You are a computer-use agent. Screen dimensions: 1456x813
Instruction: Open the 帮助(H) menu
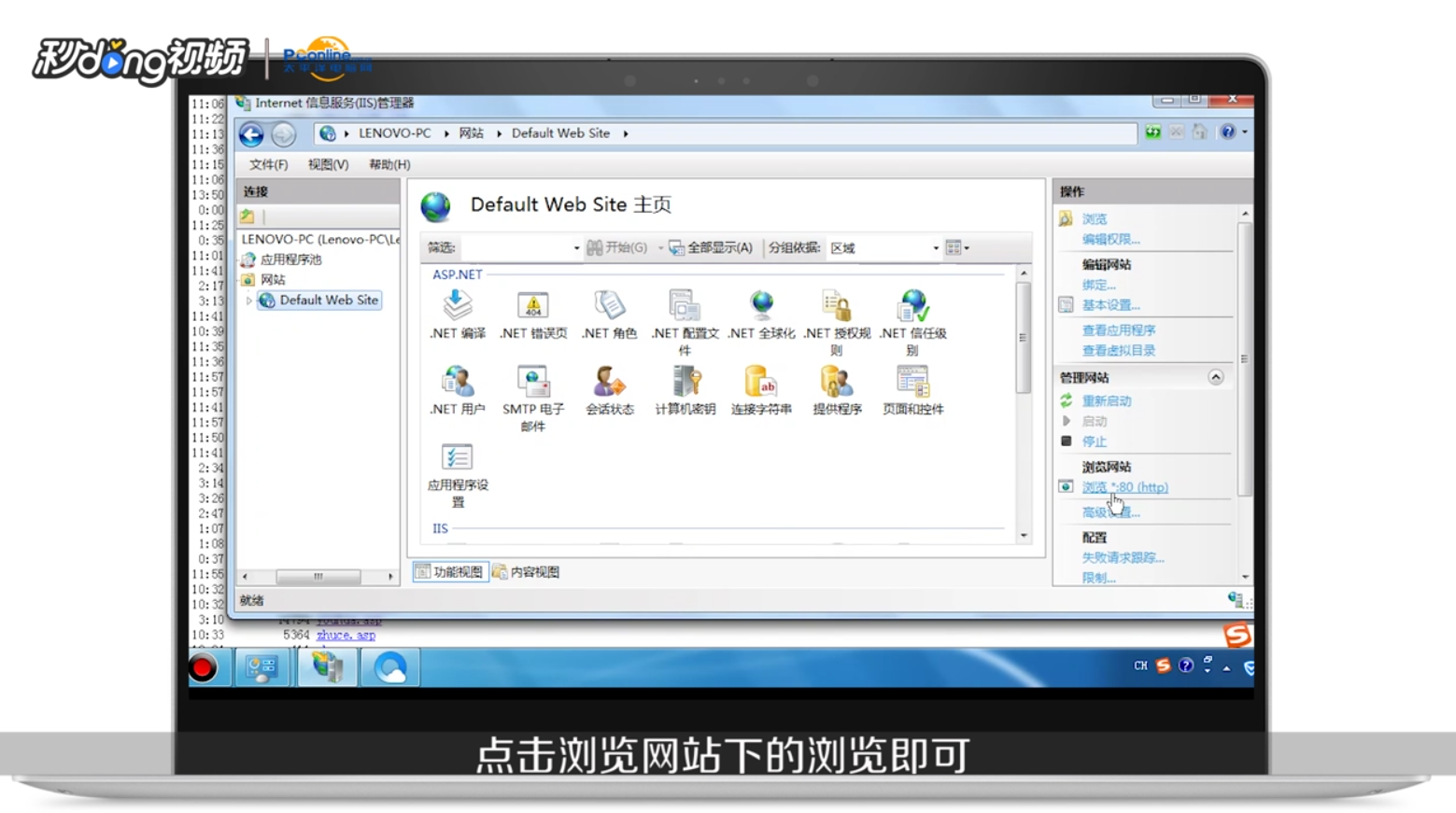[389, 164]
